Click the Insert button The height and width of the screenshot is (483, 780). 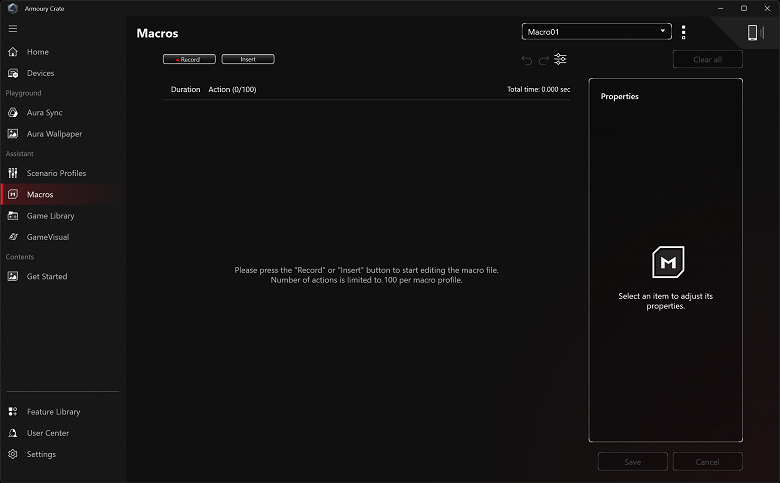click(x=248, y=59)
